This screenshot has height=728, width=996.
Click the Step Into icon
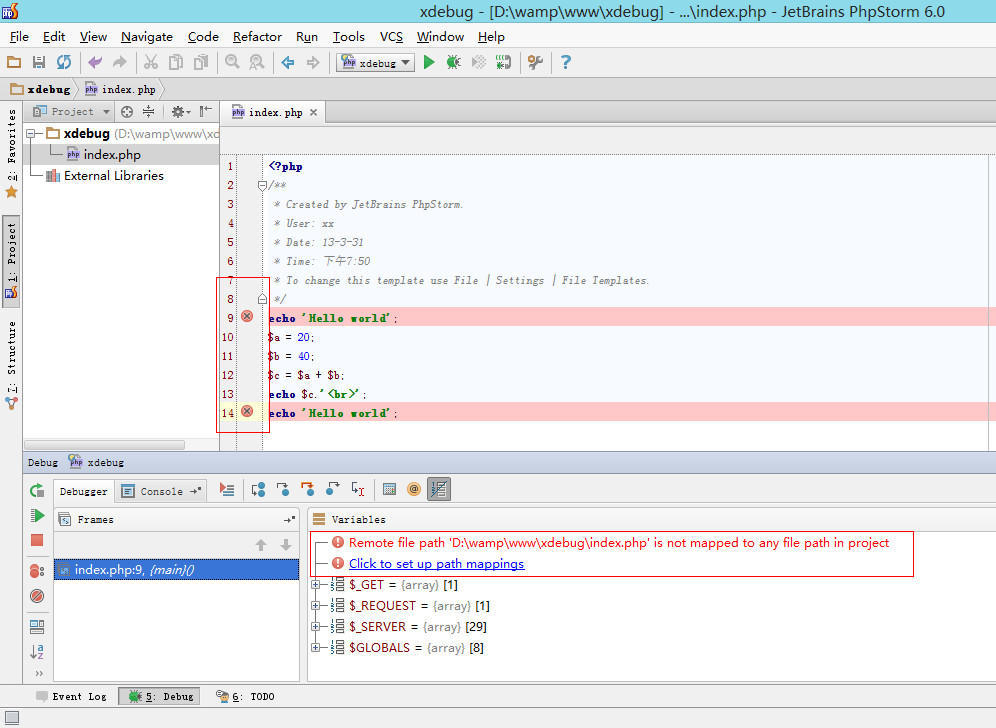pyautogui.click(x=283, y=489)
